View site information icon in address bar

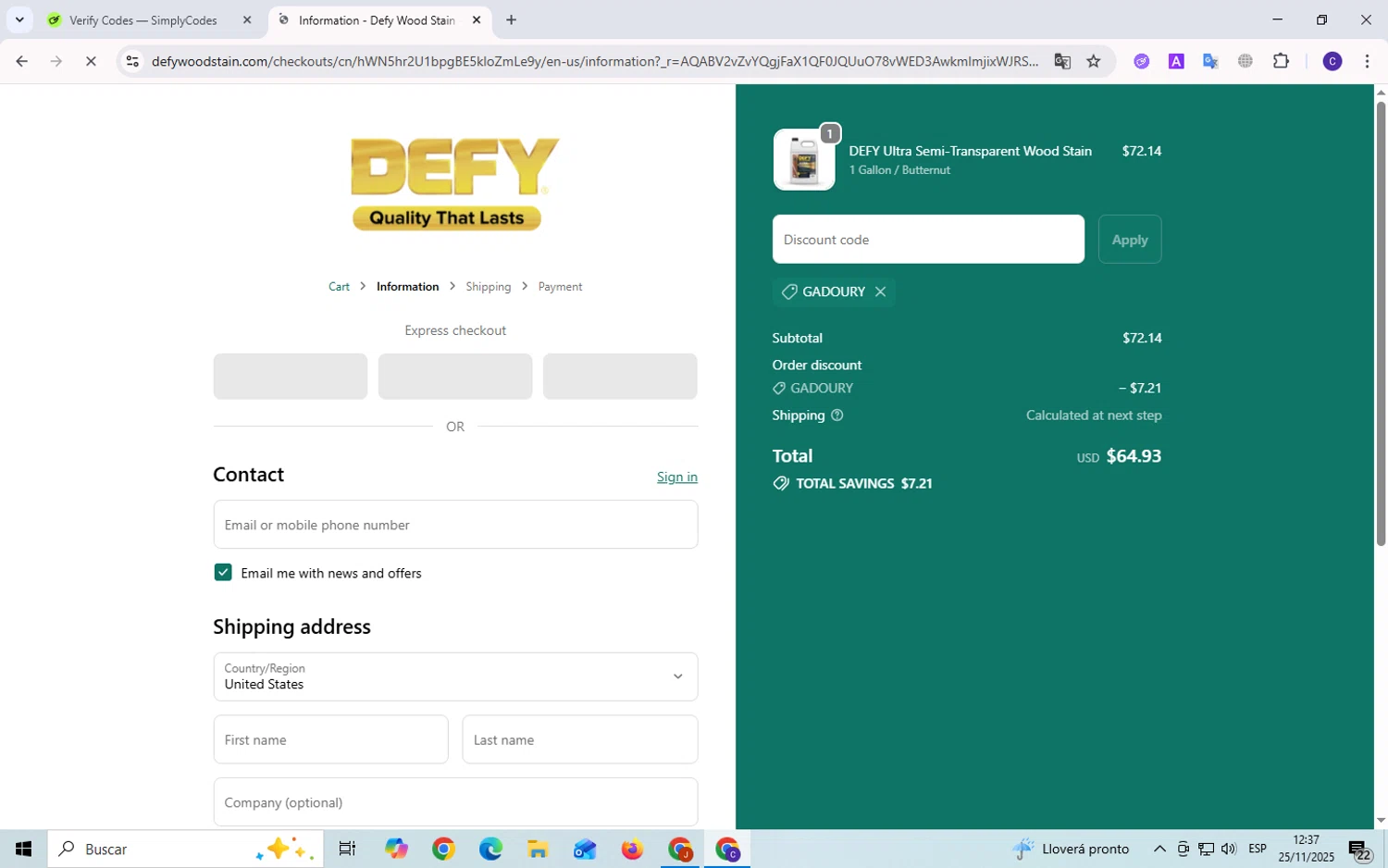[x=132, y=61]
